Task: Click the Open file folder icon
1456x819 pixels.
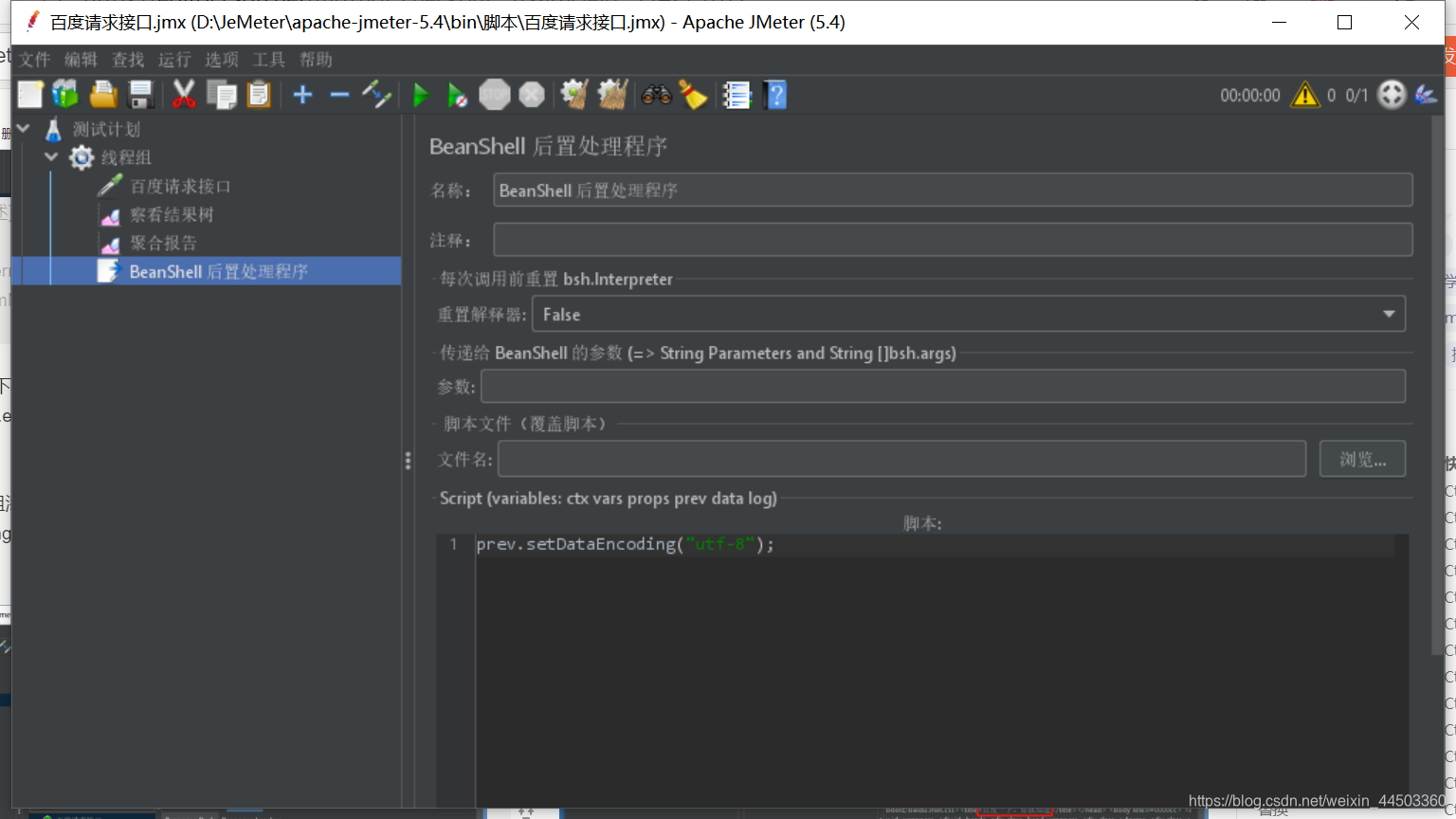Action: point(103,95)
